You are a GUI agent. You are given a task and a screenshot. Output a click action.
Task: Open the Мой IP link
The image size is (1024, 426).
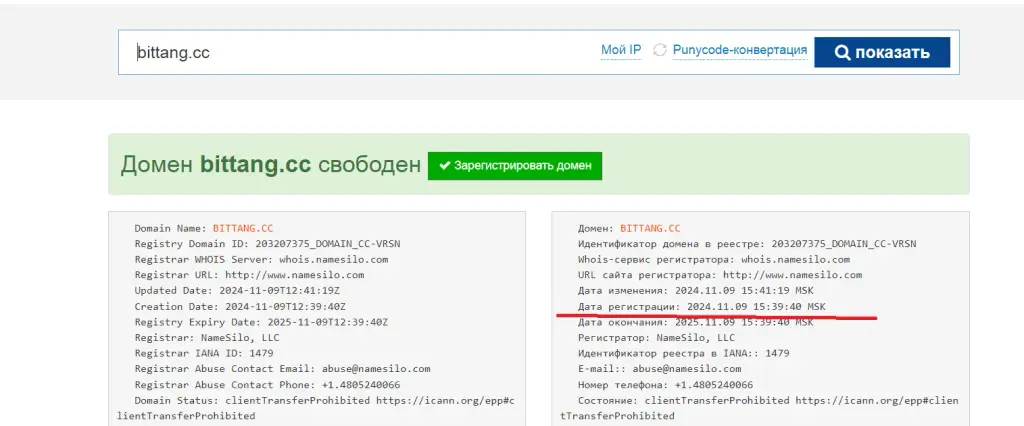point(620,50)
